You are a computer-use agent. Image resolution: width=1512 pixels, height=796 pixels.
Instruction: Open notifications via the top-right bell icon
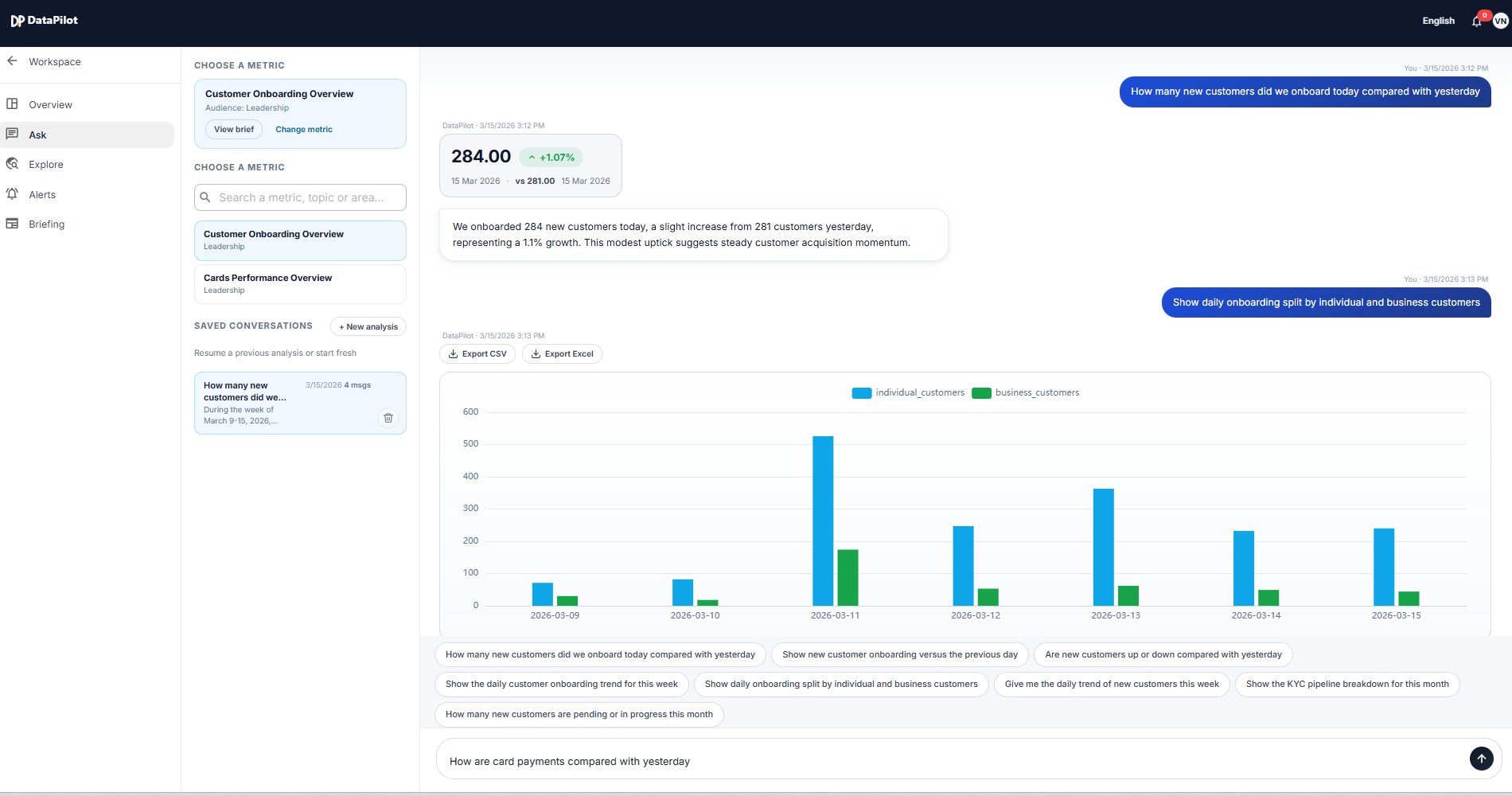tap(1475, 20)
